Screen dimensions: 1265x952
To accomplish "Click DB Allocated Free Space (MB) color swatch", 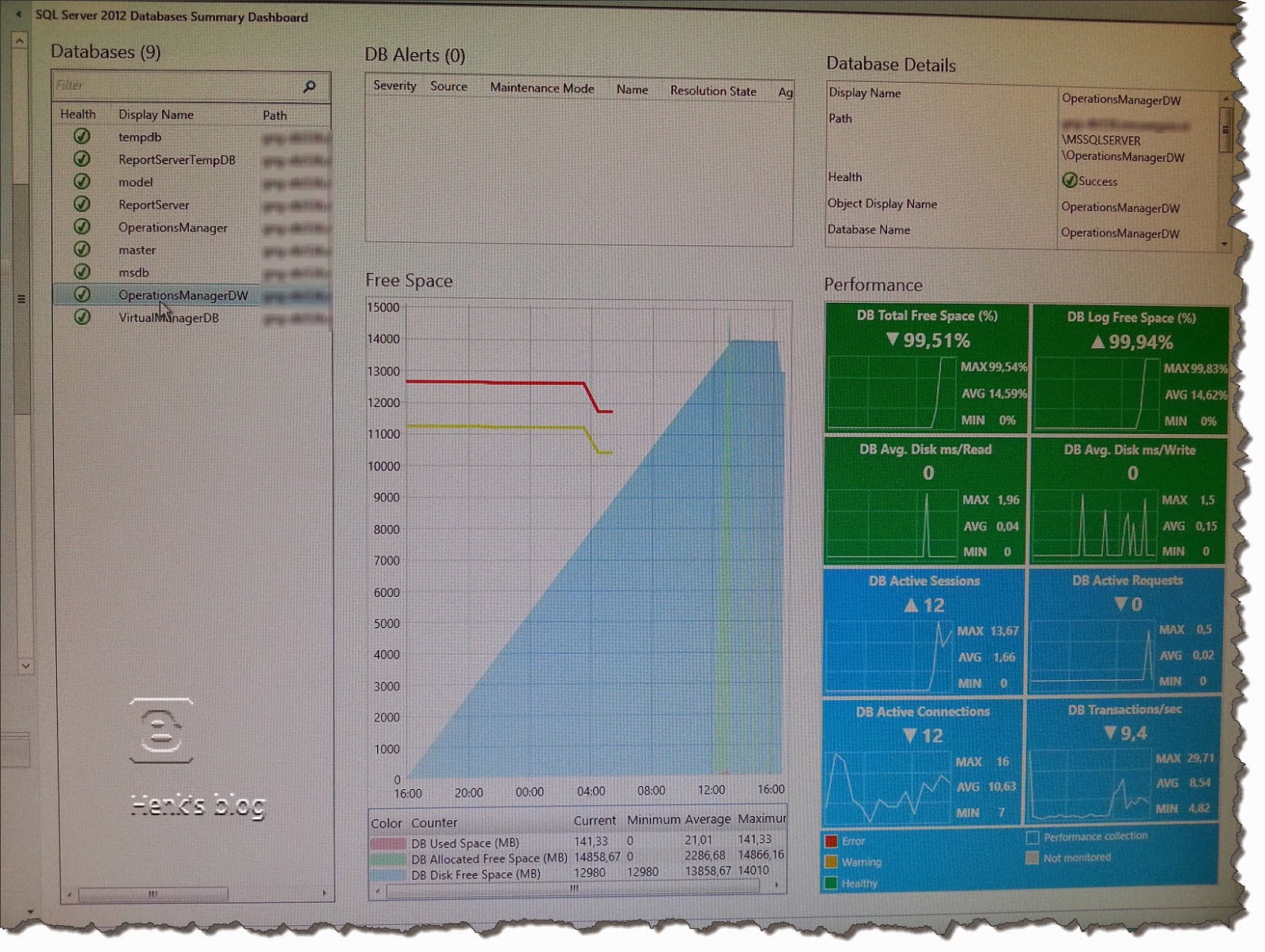I will click(387, 859).
